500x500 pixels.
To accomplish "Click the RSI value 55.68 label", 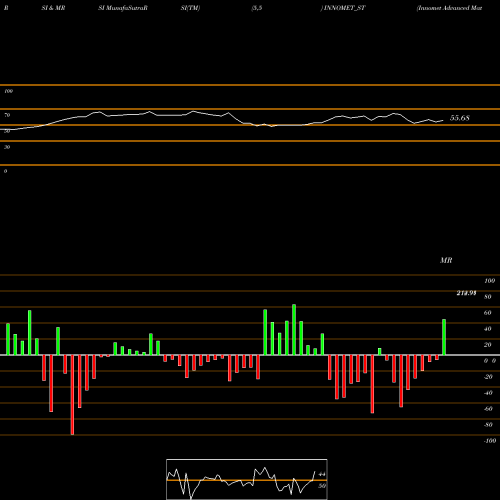I will [x=460, y=118].
